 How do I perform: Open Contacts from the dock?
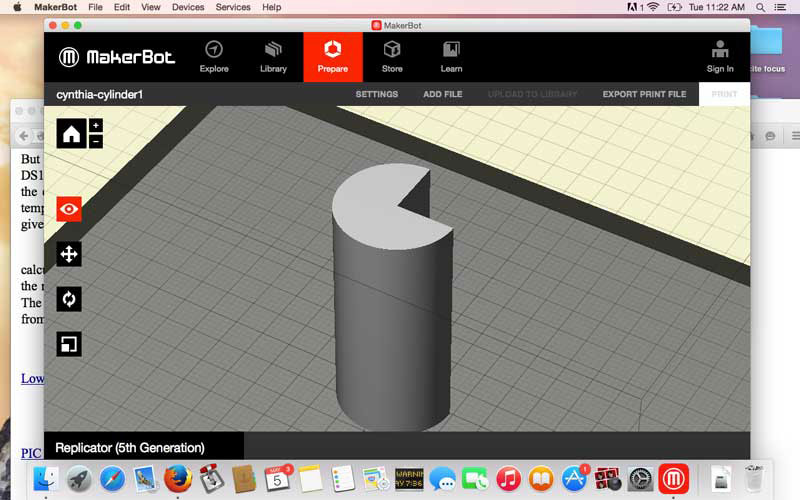244,479
